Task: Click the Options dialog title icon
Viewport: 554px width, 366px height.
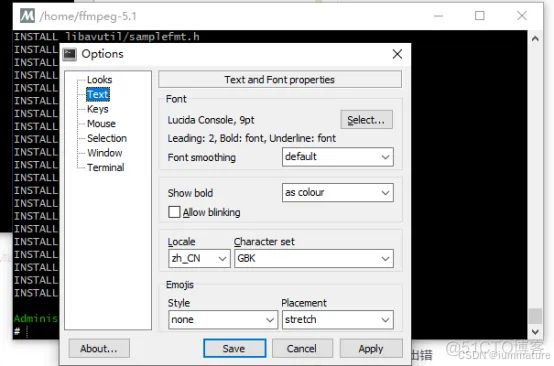Action: point(69,54)
